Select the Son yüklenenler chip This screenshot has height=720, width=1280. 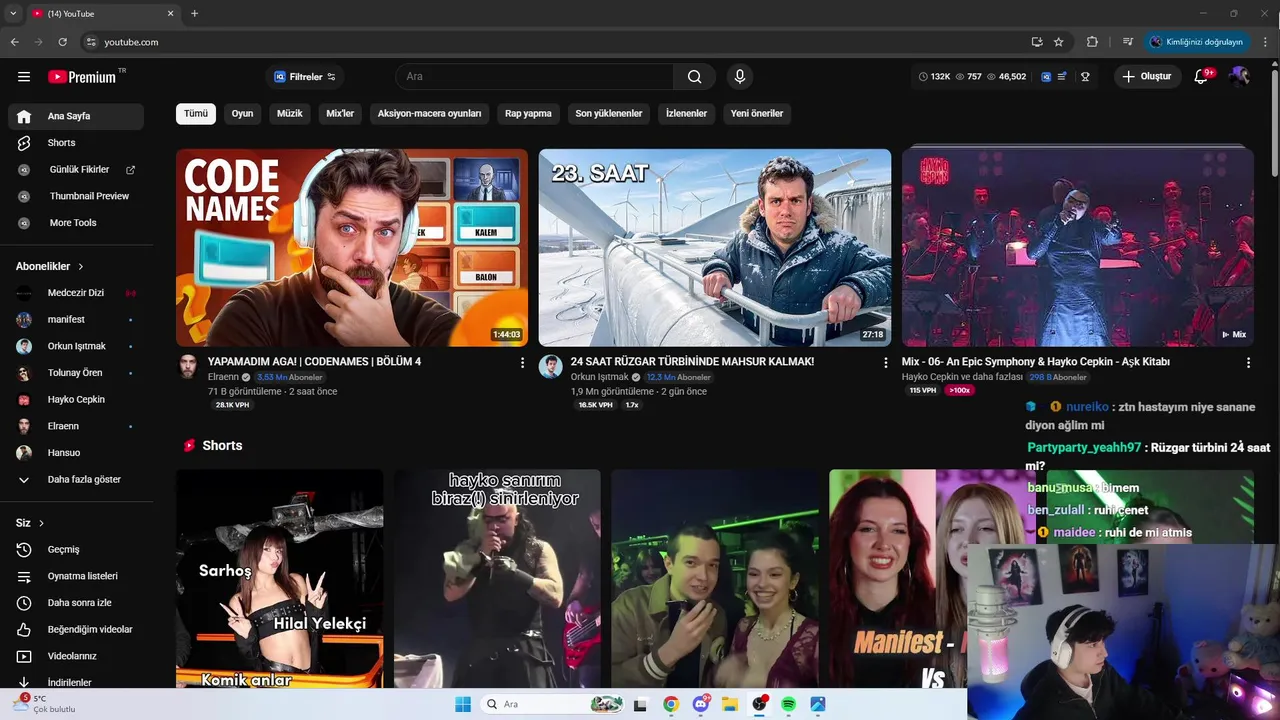tap(609, 114)
